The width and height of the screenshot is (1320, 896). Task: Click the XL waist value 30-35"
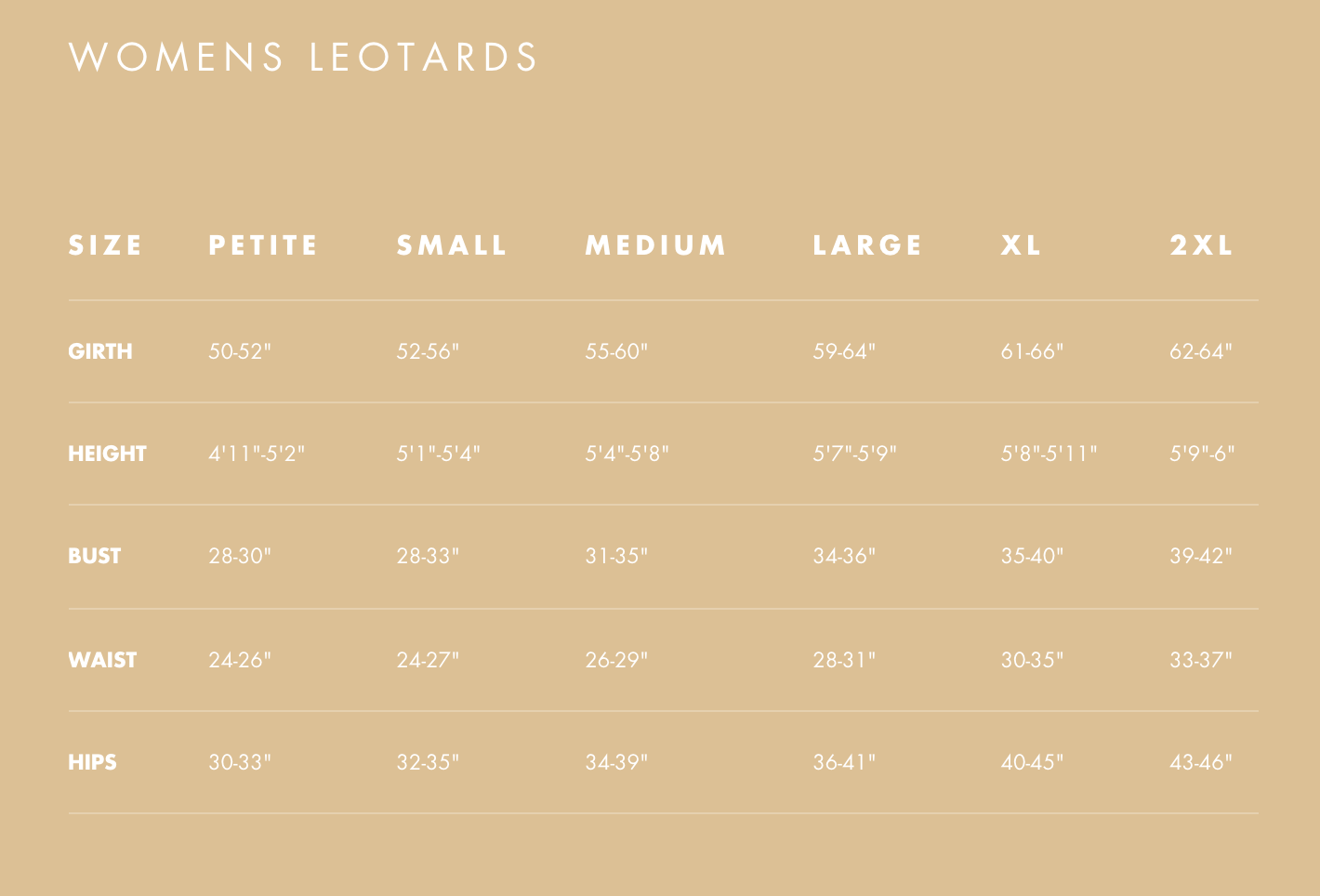1032,660
